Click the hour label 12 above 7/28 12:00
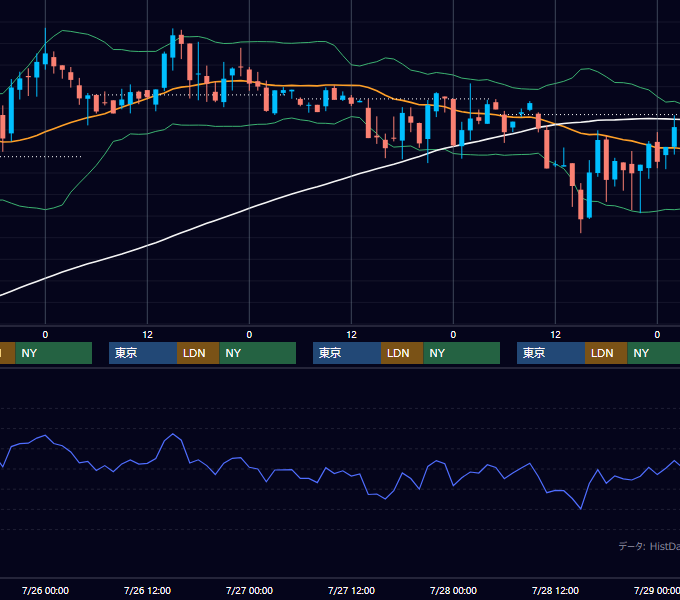 pos(556,335)
